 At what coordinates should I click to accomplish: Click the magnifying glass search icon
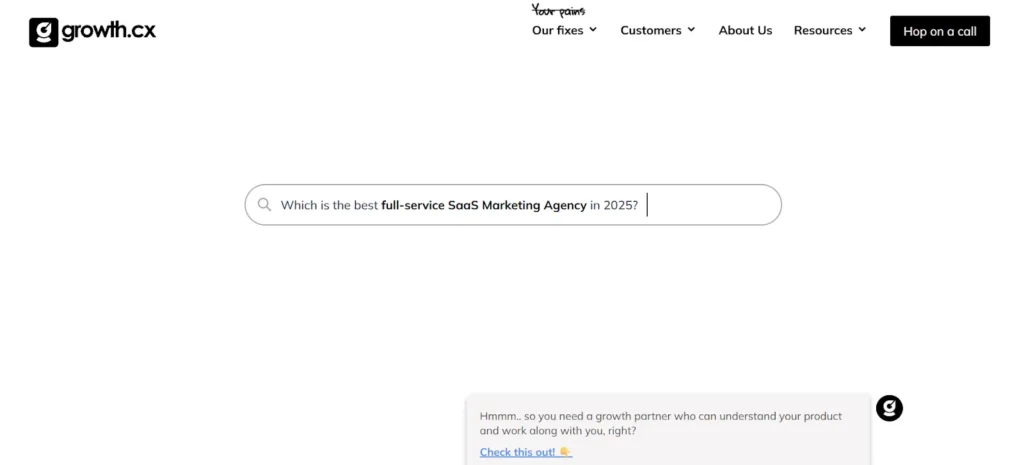pyautogui.click(x=264, y=205)
